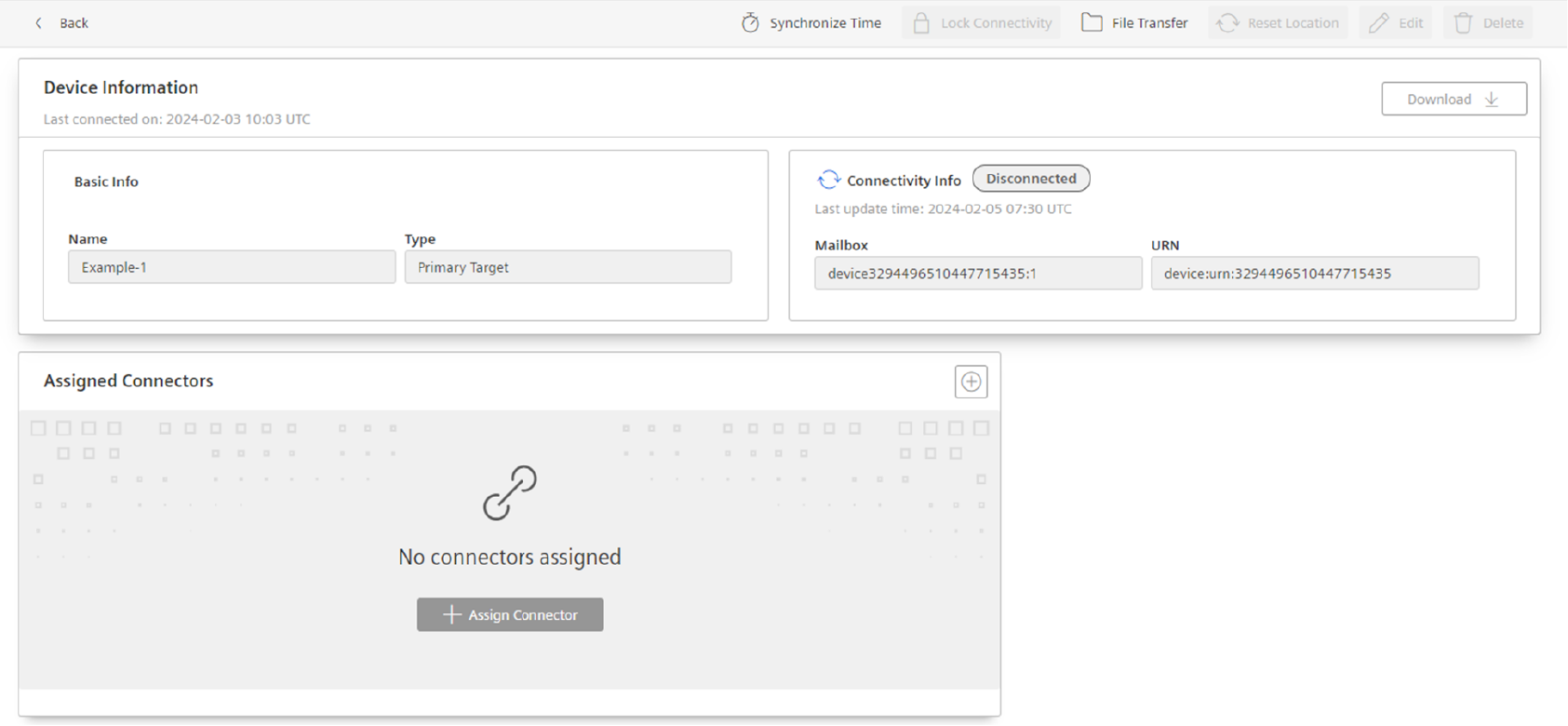Click the File Transfer folder icon
Screen dimensions: 1568x726
click(1092, 22)
